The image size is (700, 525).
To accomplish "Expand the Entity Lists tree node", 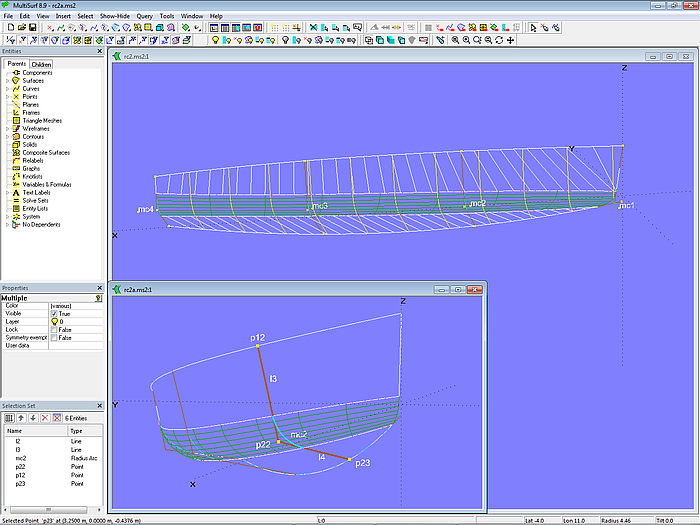I will [x=7, y=209].
